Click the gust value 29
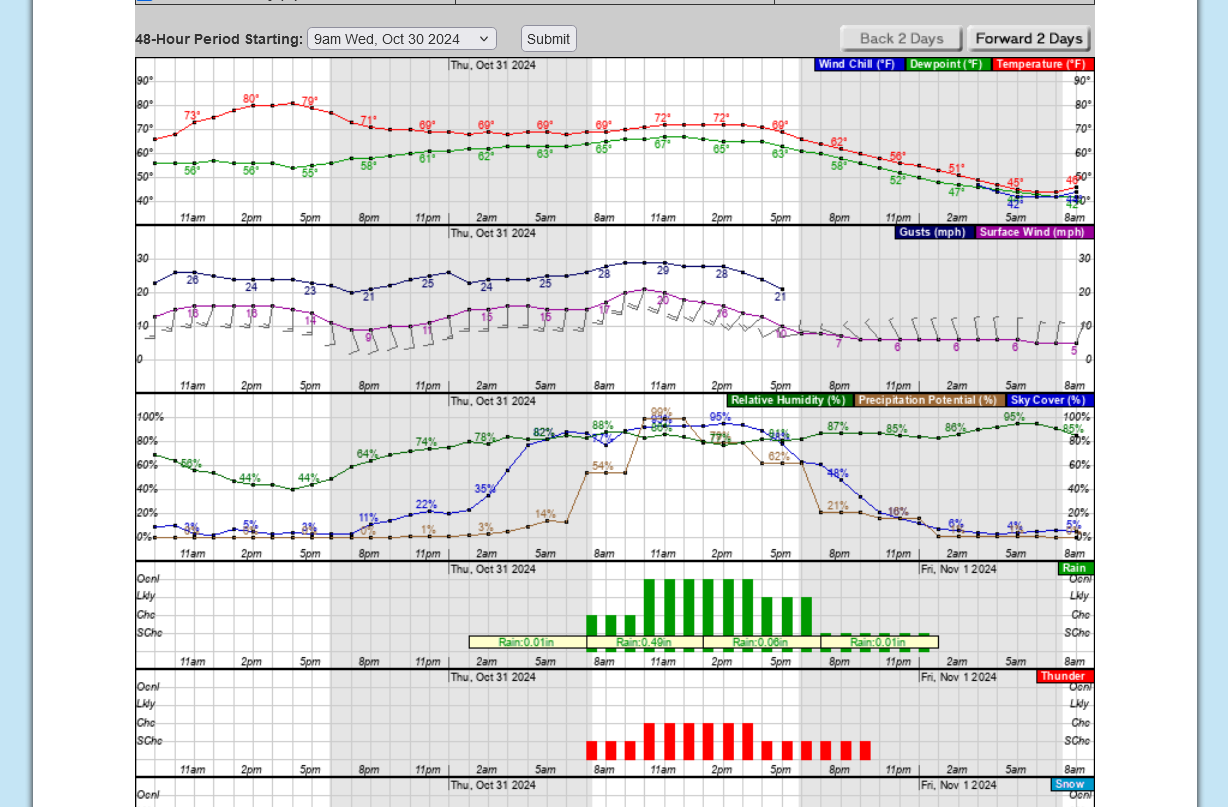 [x=662, y=270]
